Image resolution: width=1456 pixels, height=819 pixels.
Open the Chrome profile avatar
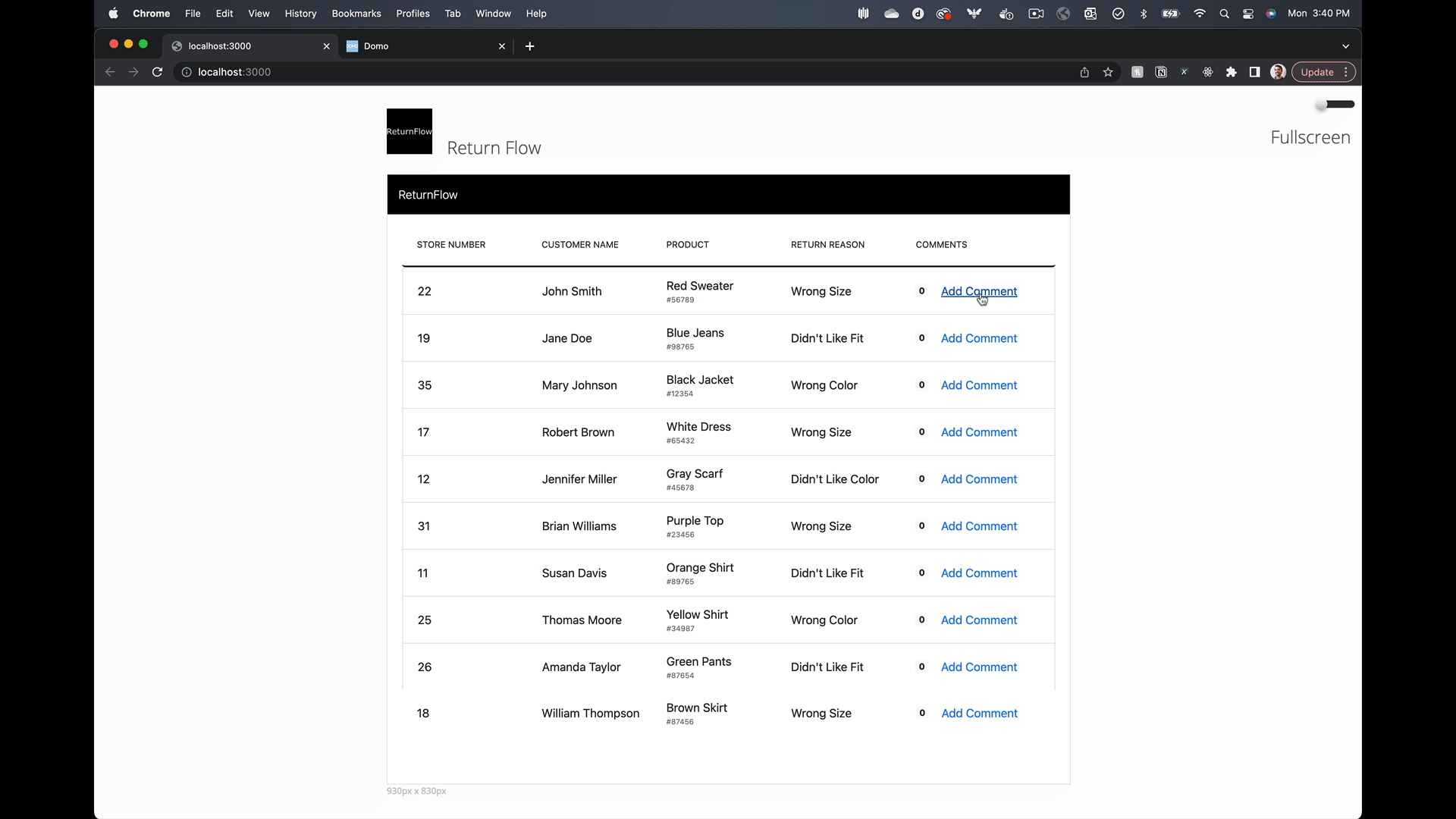(1278, 72)
